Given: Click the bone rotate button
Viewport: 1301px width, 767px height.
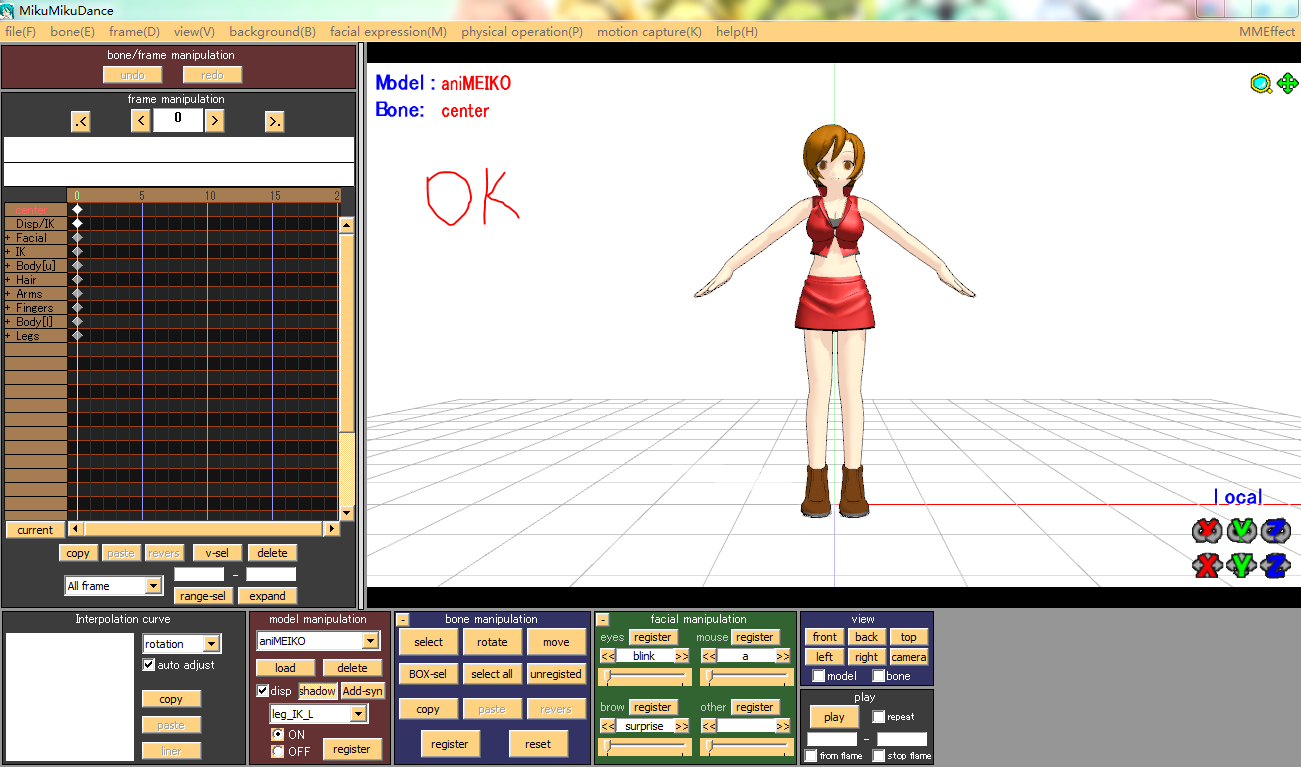Looking at the screenshot, I should [x=492, y=642].
